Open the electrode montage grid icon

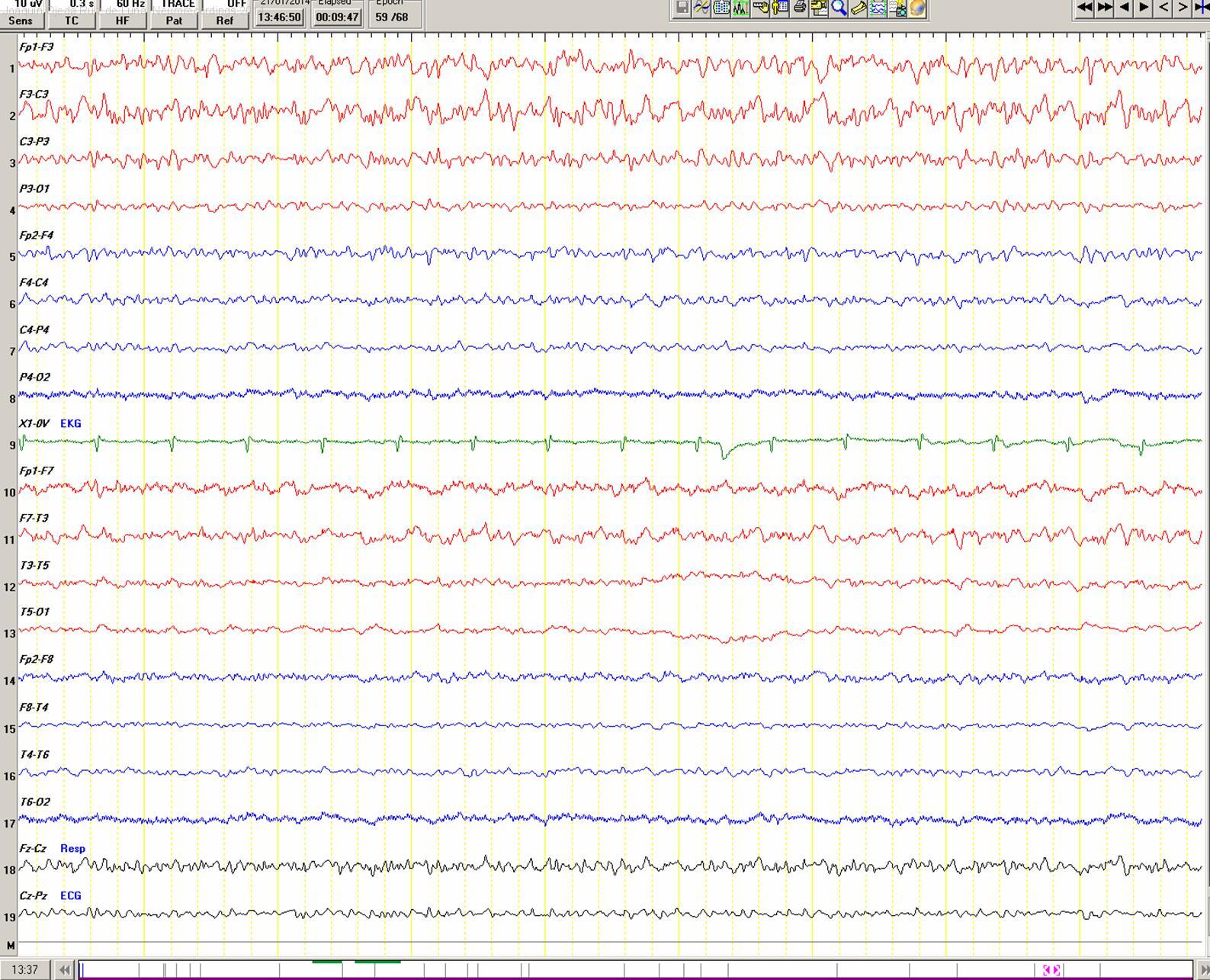721,8
